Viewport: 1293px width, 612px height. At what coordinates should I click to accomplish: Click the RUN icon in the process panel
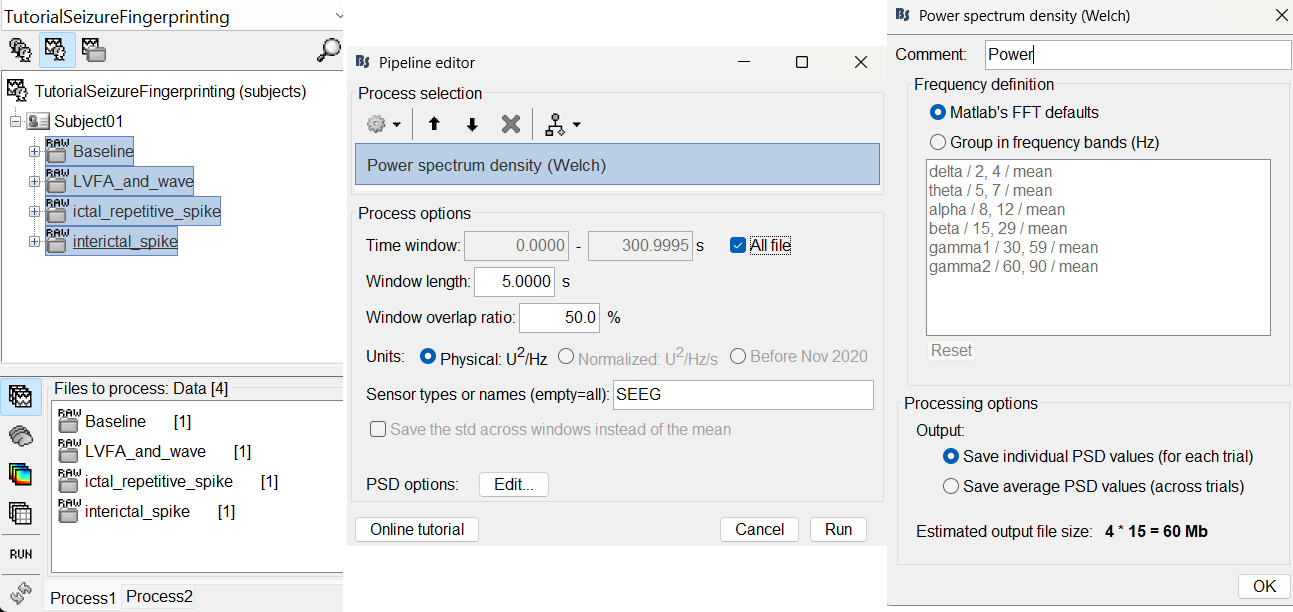point(20,553)
